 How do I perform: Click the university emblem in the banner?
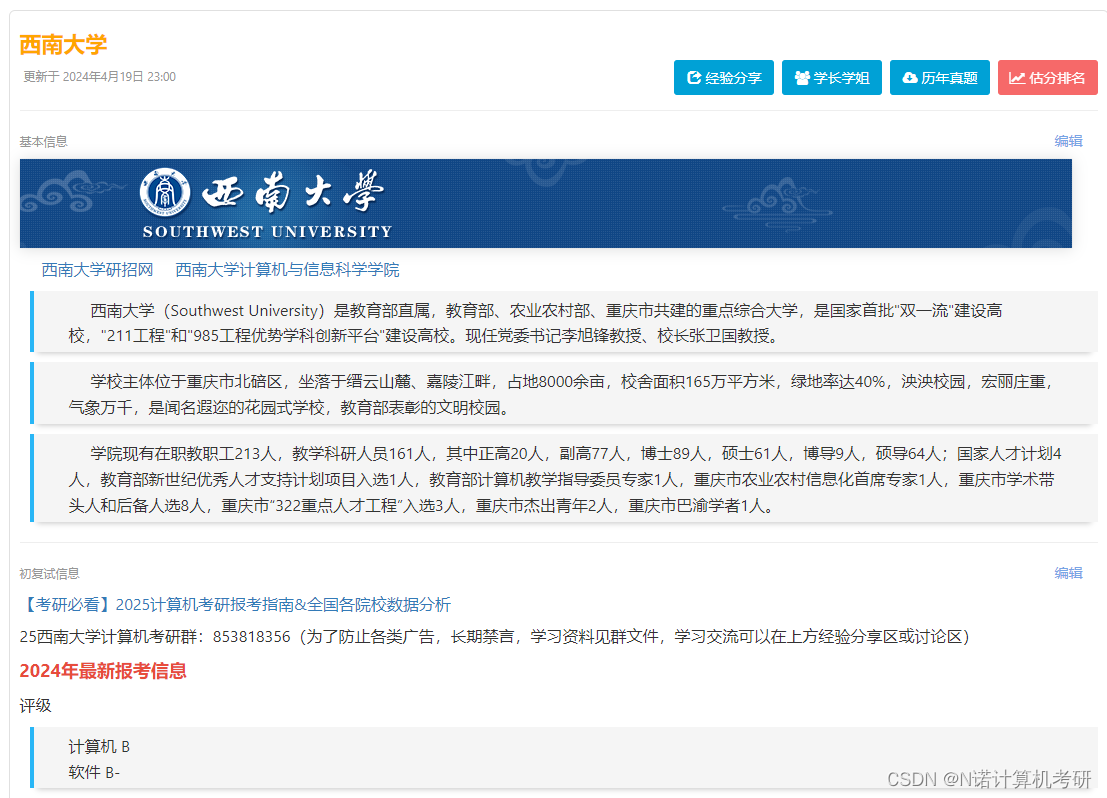click(164, 191)
